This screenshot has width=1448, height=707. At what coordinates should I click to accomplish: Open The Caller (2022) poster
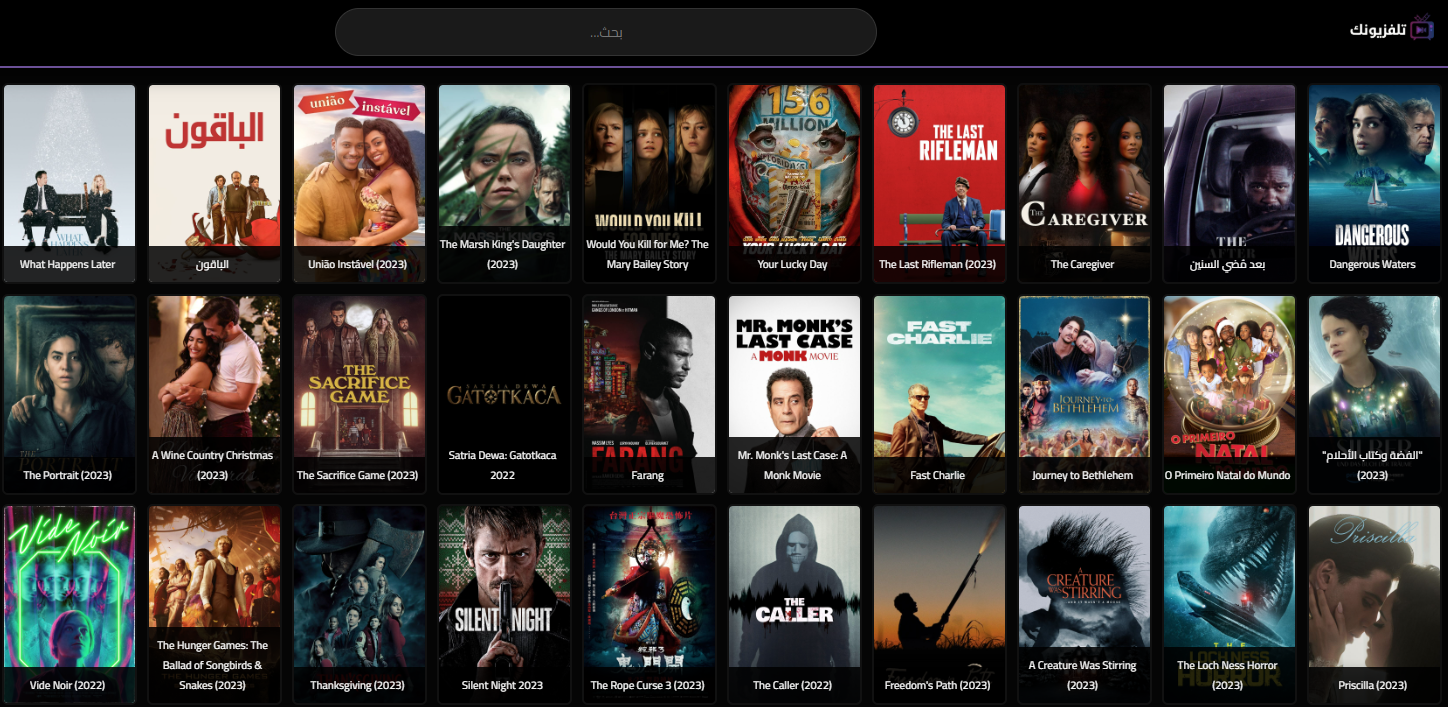coord(795,604)
